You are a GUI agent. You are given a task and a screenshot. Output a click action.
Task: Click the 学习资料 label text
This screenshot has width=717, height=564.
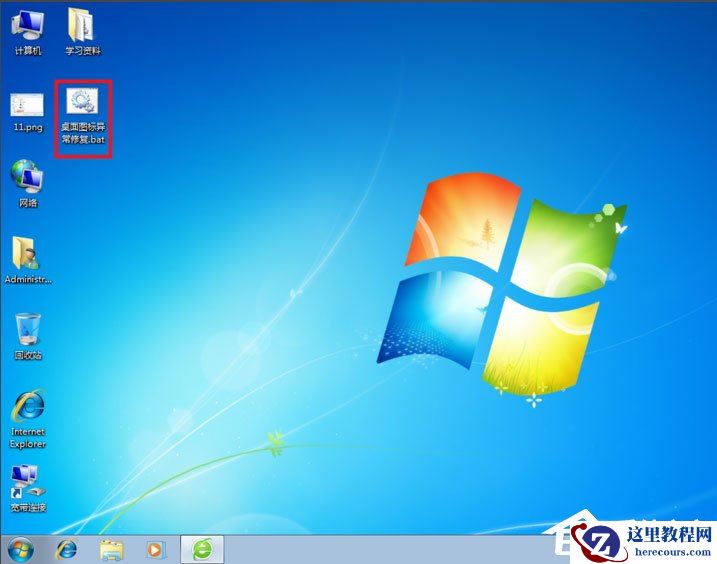point(83,51)
